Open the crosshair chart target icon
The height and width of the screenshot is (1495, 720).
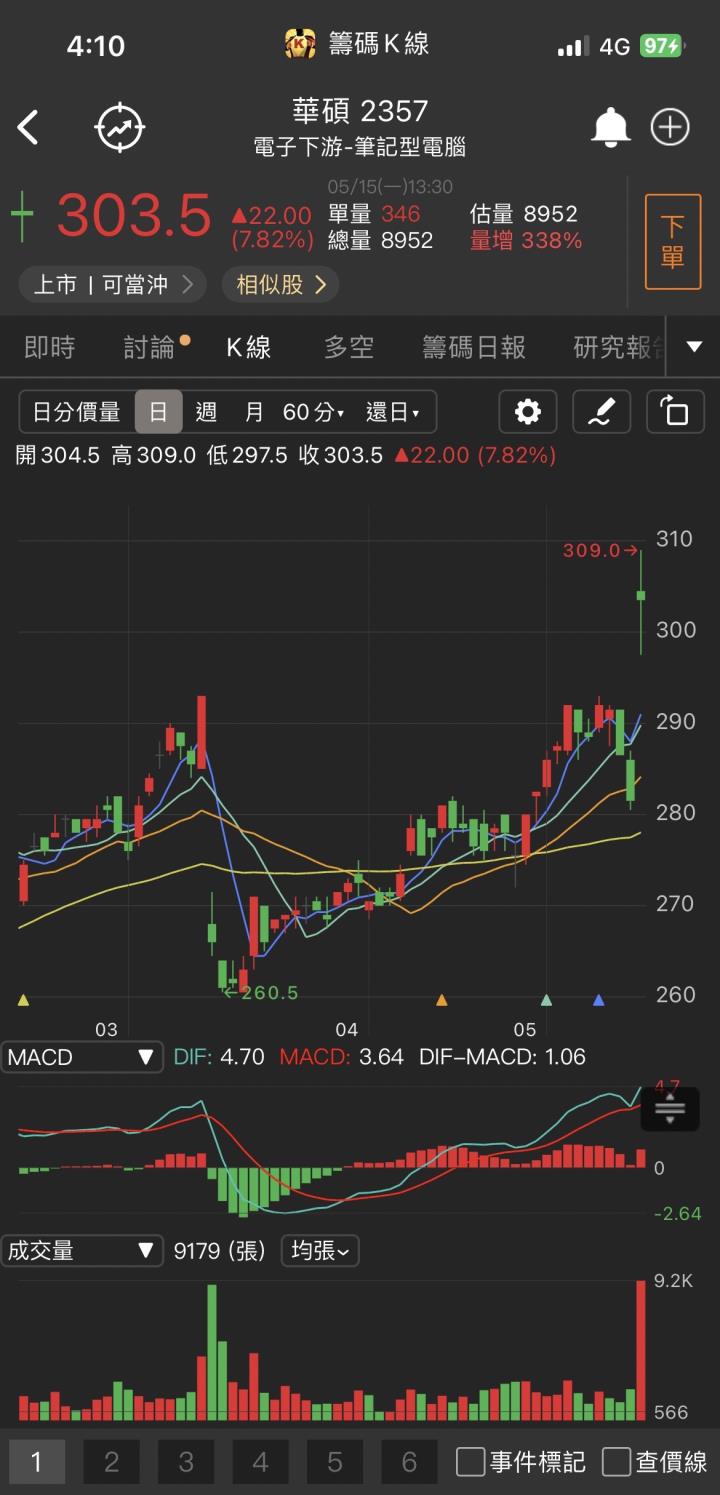(x=120, y=128)
